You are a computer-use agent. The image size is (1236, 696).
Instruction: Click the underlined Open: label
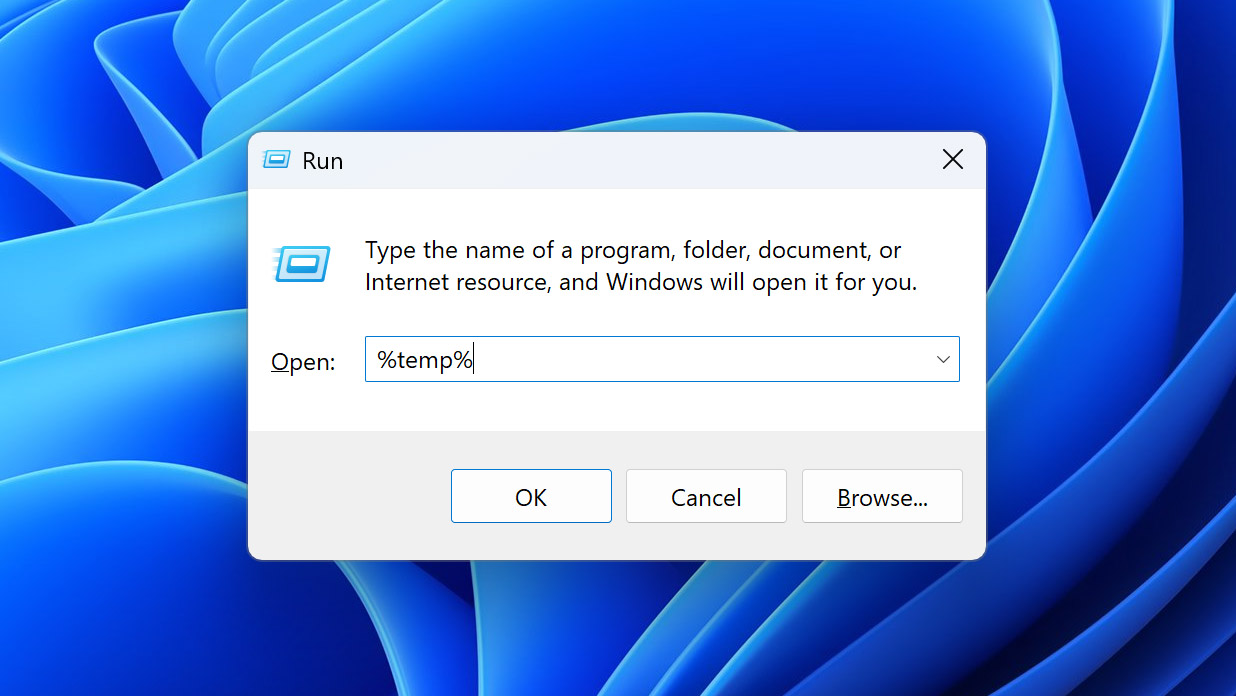(x=302, y=362)
